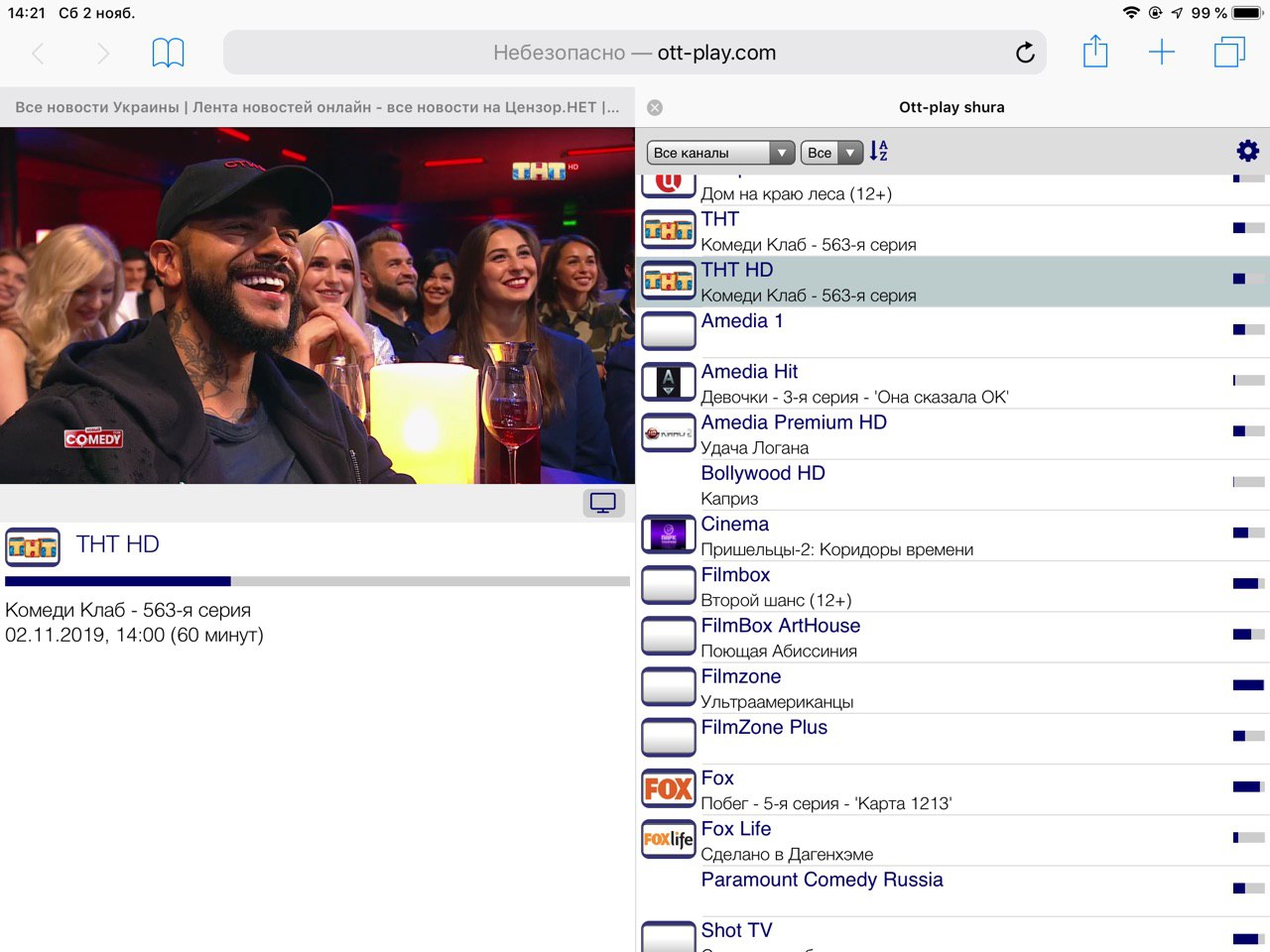Click Filmzone row progress indicator
The image size is (1270, 952).
point(1248,685)
